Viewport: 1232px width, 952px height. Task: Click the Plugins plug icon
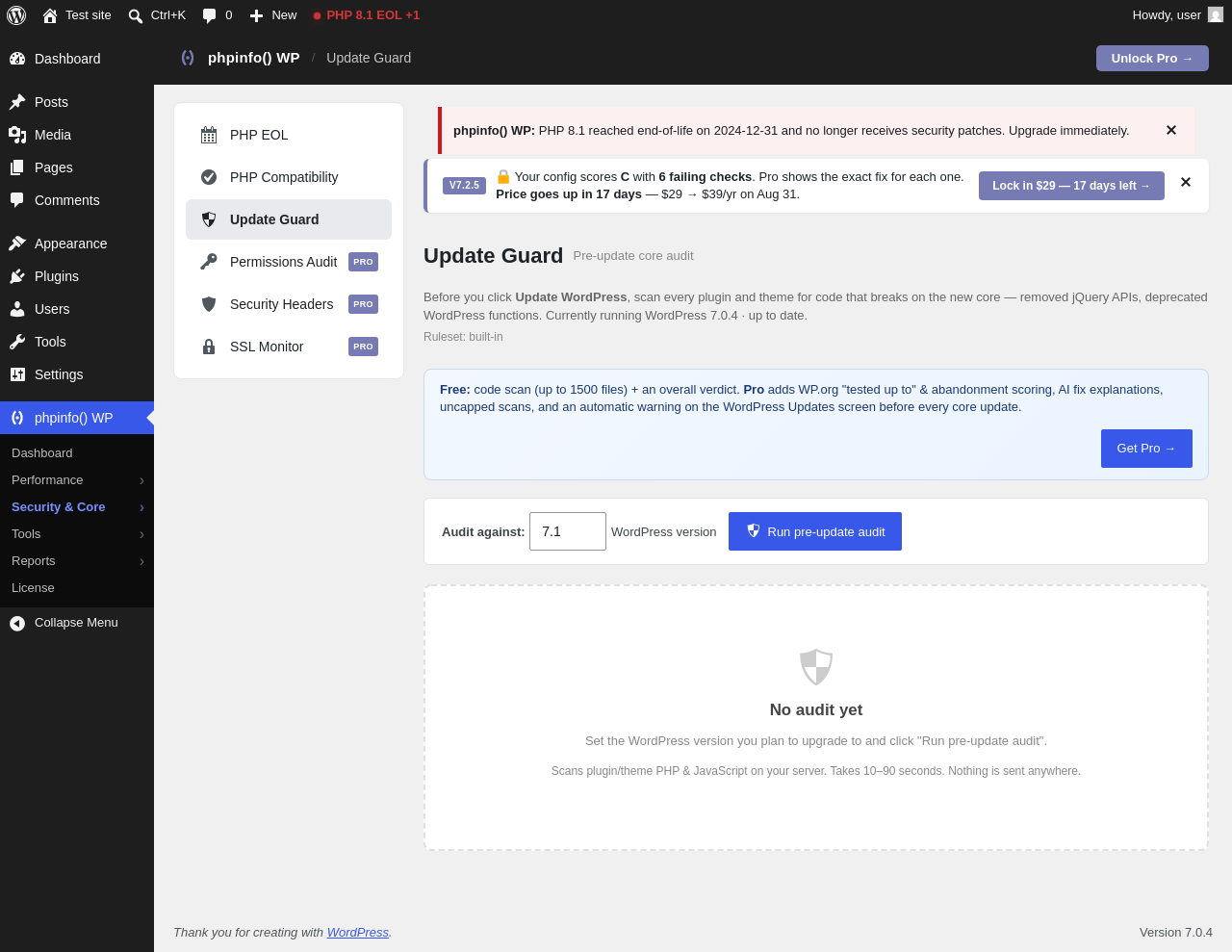pos(17,276)
